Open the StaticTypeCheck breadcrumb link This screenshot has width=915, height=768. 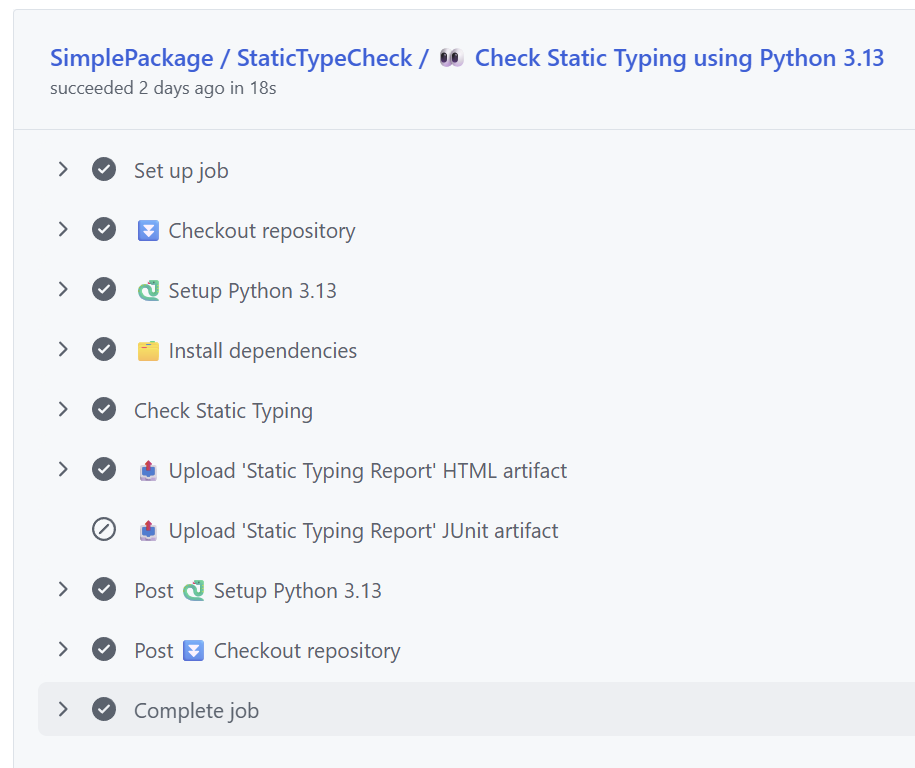click(x=324, y=59)
